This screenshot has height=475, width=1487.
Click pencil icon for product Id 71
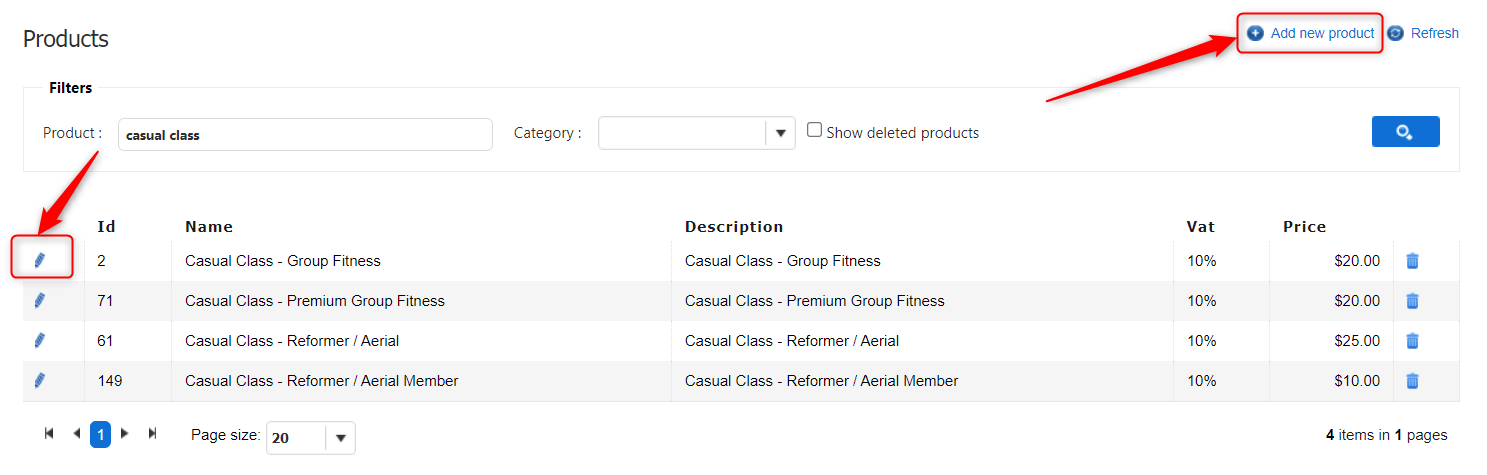pyautogui.click(x=40, y=300)
